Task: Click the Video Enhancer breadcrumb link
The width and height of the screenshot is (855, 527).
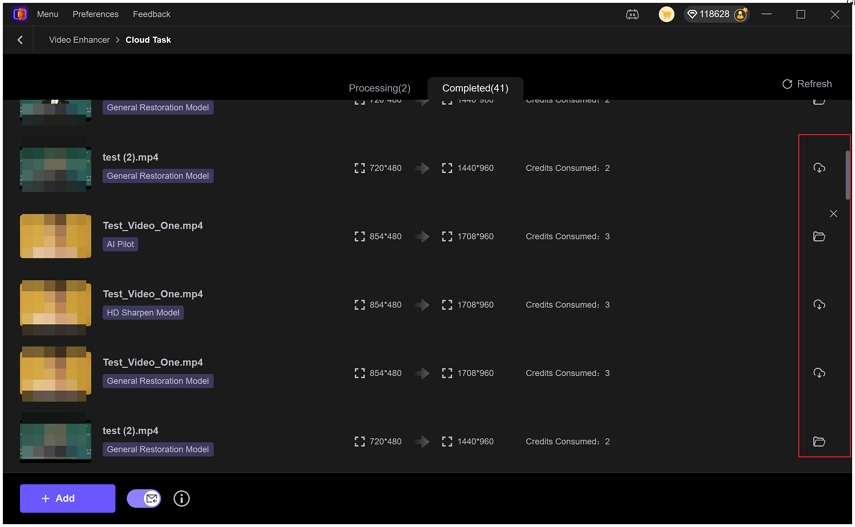Action: tap(79, 40)
